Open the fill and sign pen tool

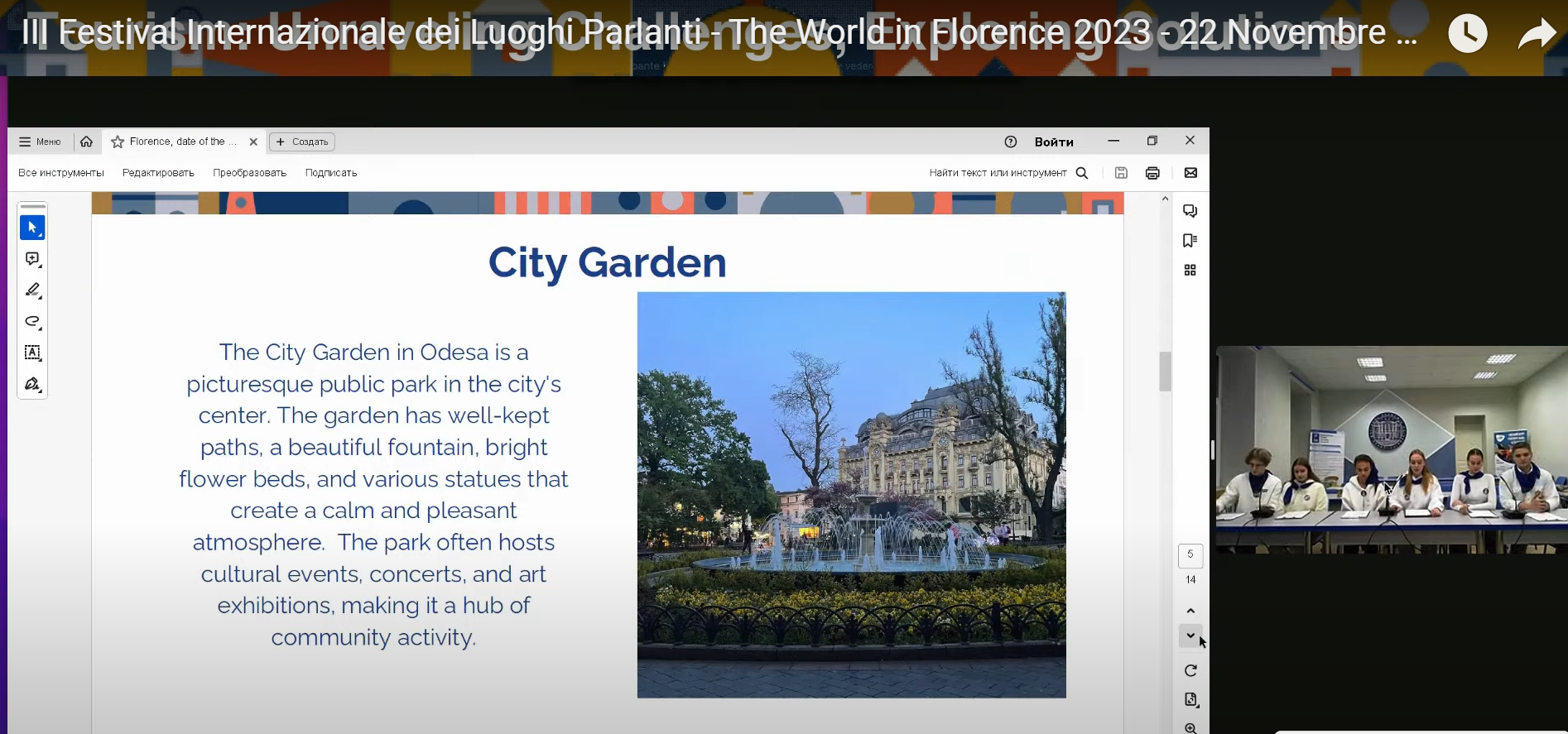32,384
